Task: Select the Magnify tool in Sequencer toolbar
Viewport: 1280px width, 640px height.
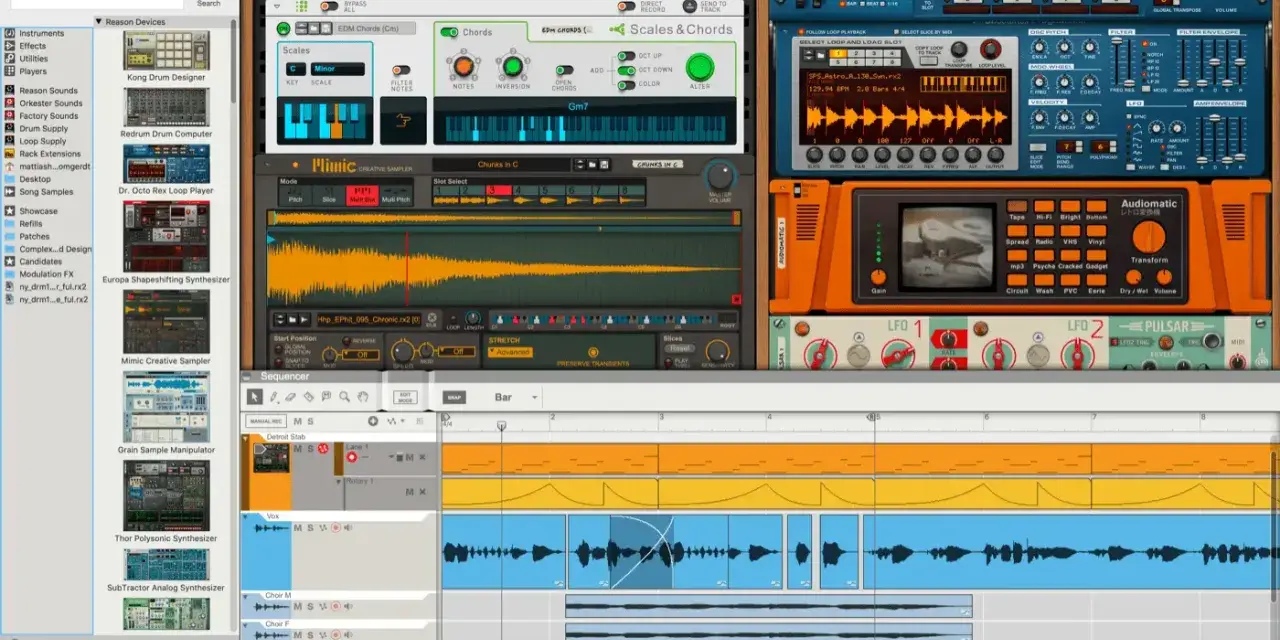Action: point(344,397)
